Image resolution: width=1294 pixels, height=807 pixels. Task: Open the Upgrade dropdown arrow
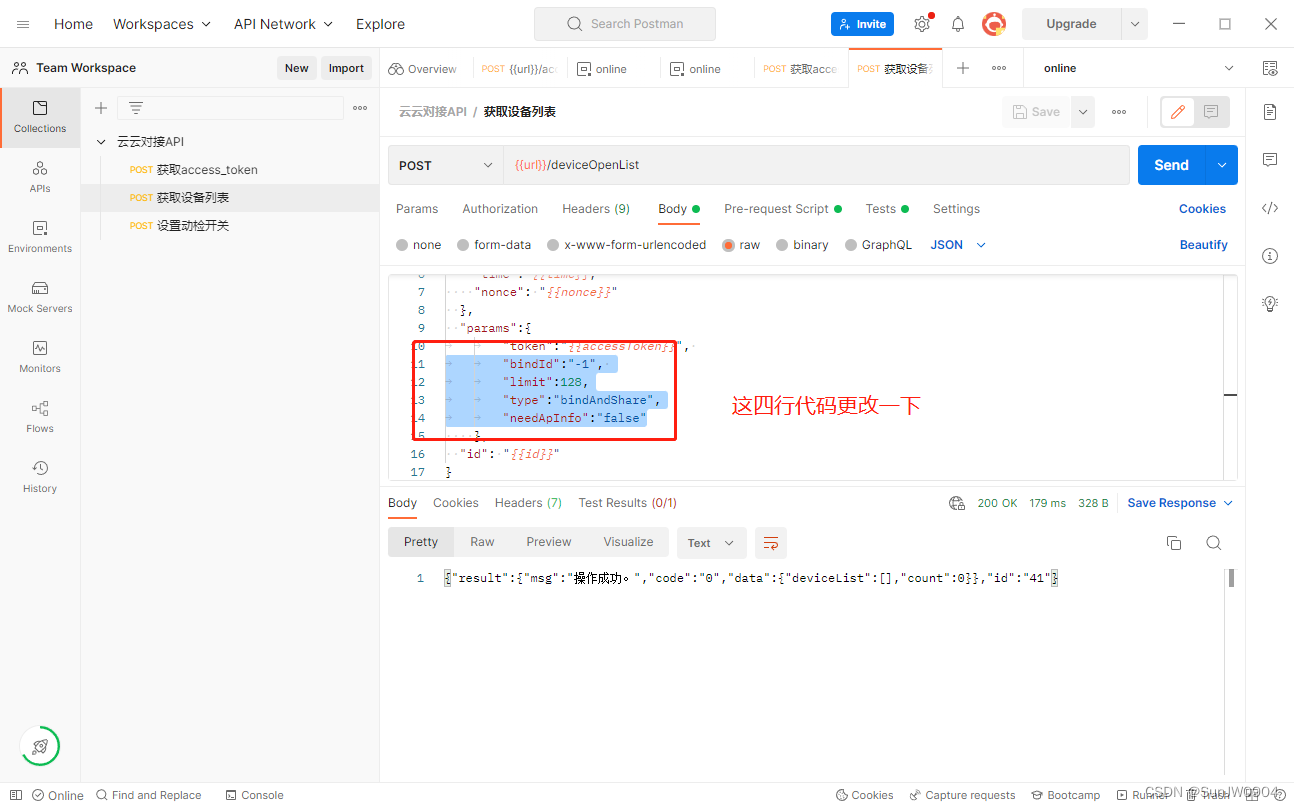(1134, 24)
